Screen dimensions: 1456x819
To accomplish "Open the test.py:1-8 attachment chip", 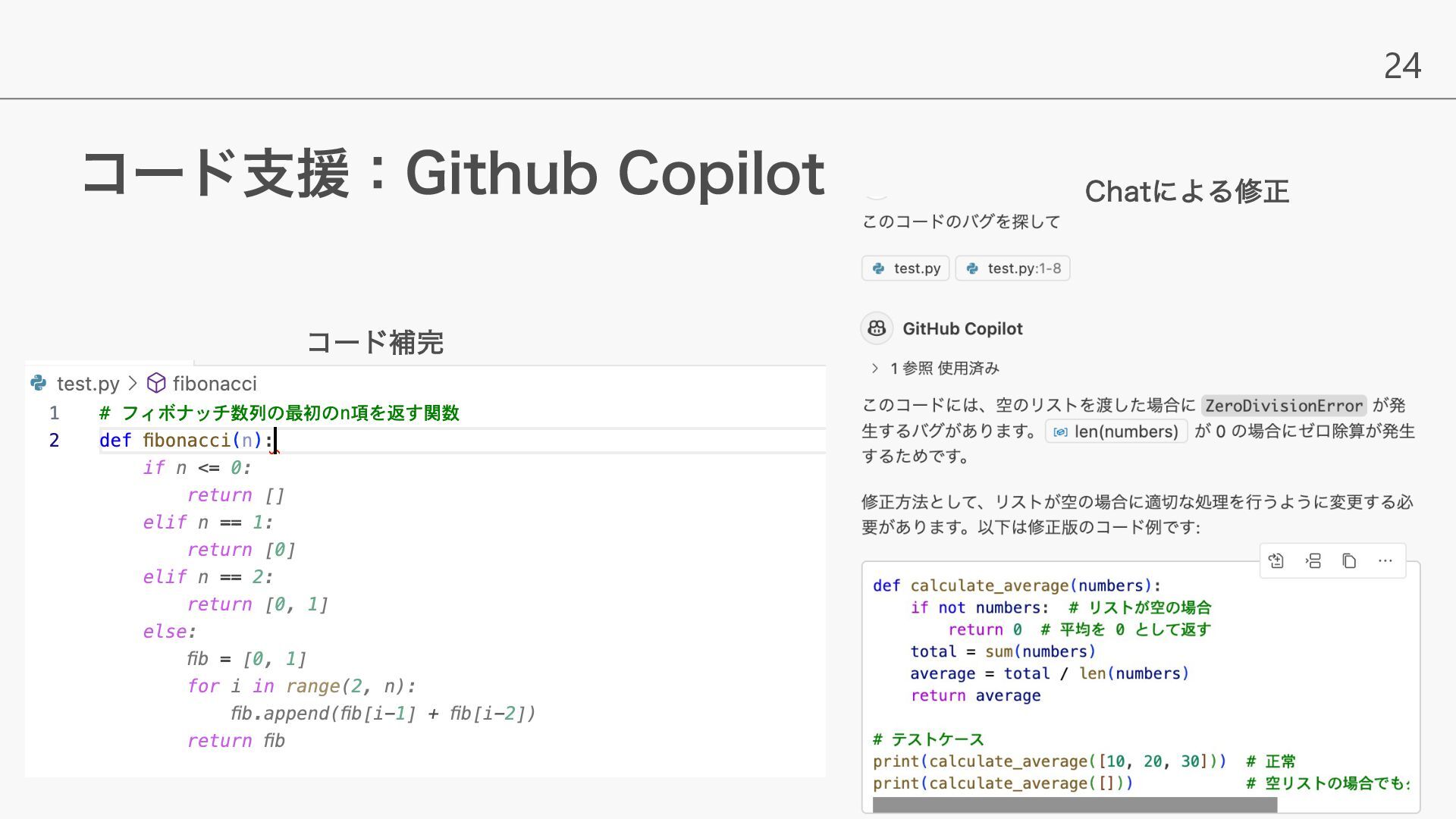I will tap(1013, 268).
